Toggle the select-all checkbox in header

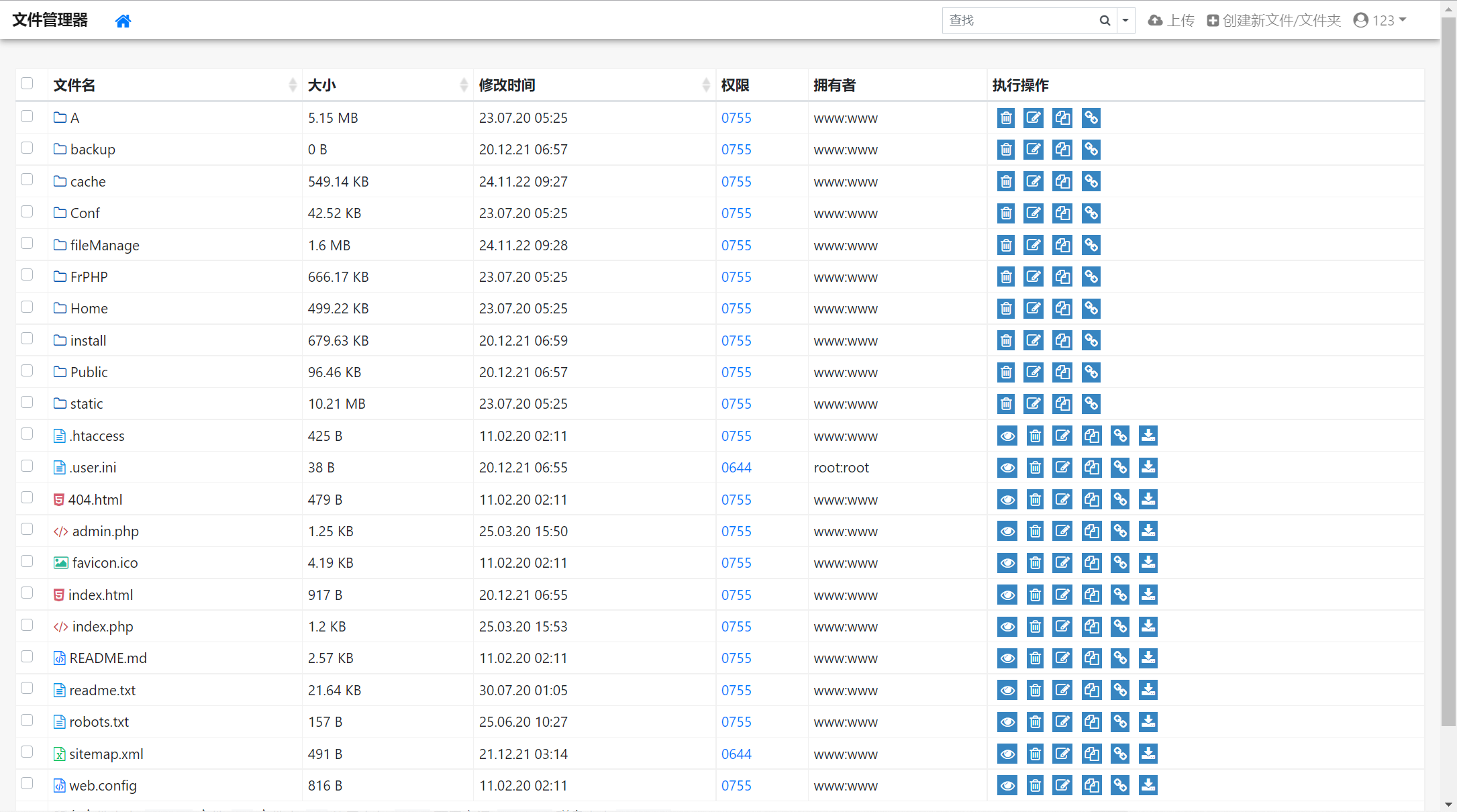click(27, 83)
